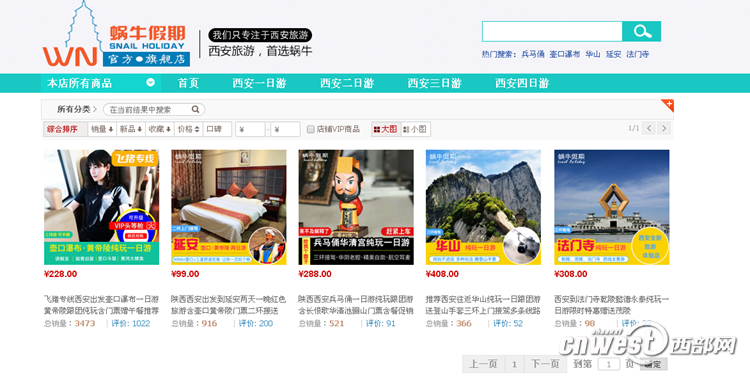This screenshot has width=750, height=380.
Task: Click the 上一页 pagination button
Action: pos(483,364)
